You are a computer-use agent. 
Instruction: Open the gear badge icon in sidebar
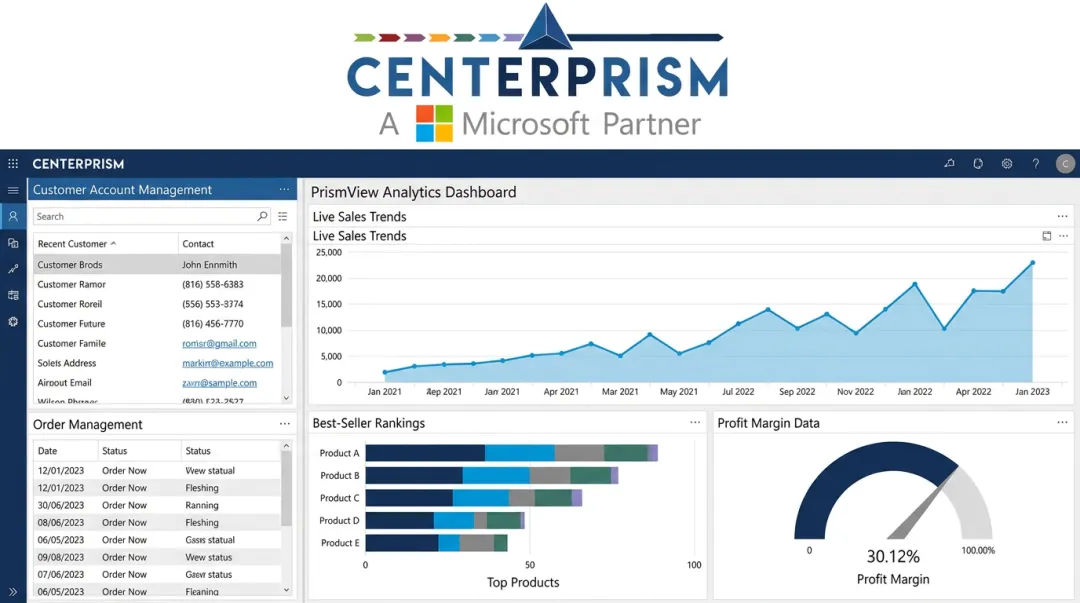click(x=13, y=322)
